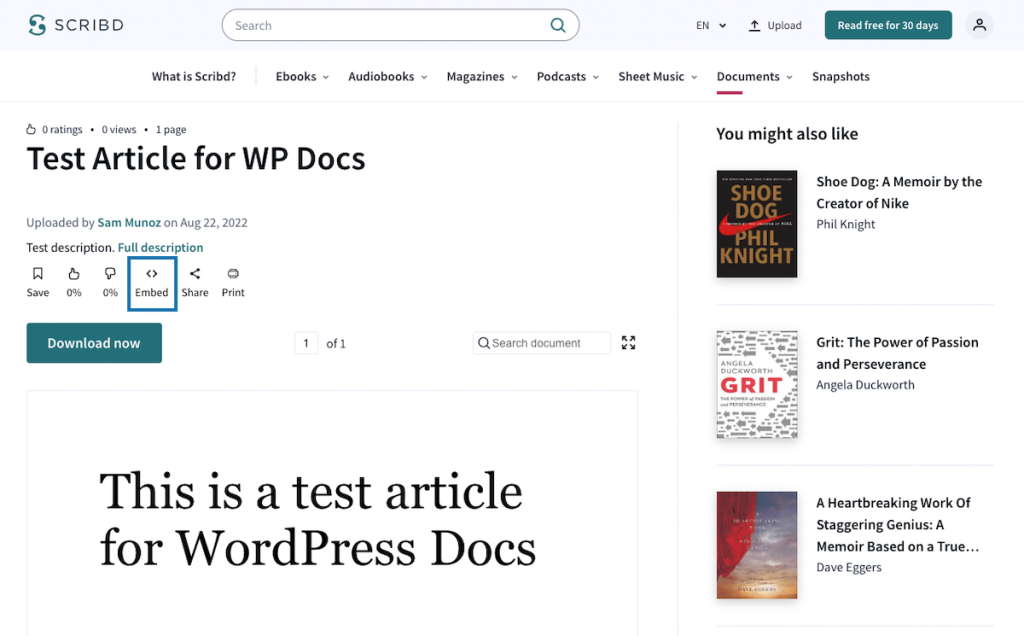Open the EN language dropdown
This screenshot has height=636, width=1024.
pos(710,24)
